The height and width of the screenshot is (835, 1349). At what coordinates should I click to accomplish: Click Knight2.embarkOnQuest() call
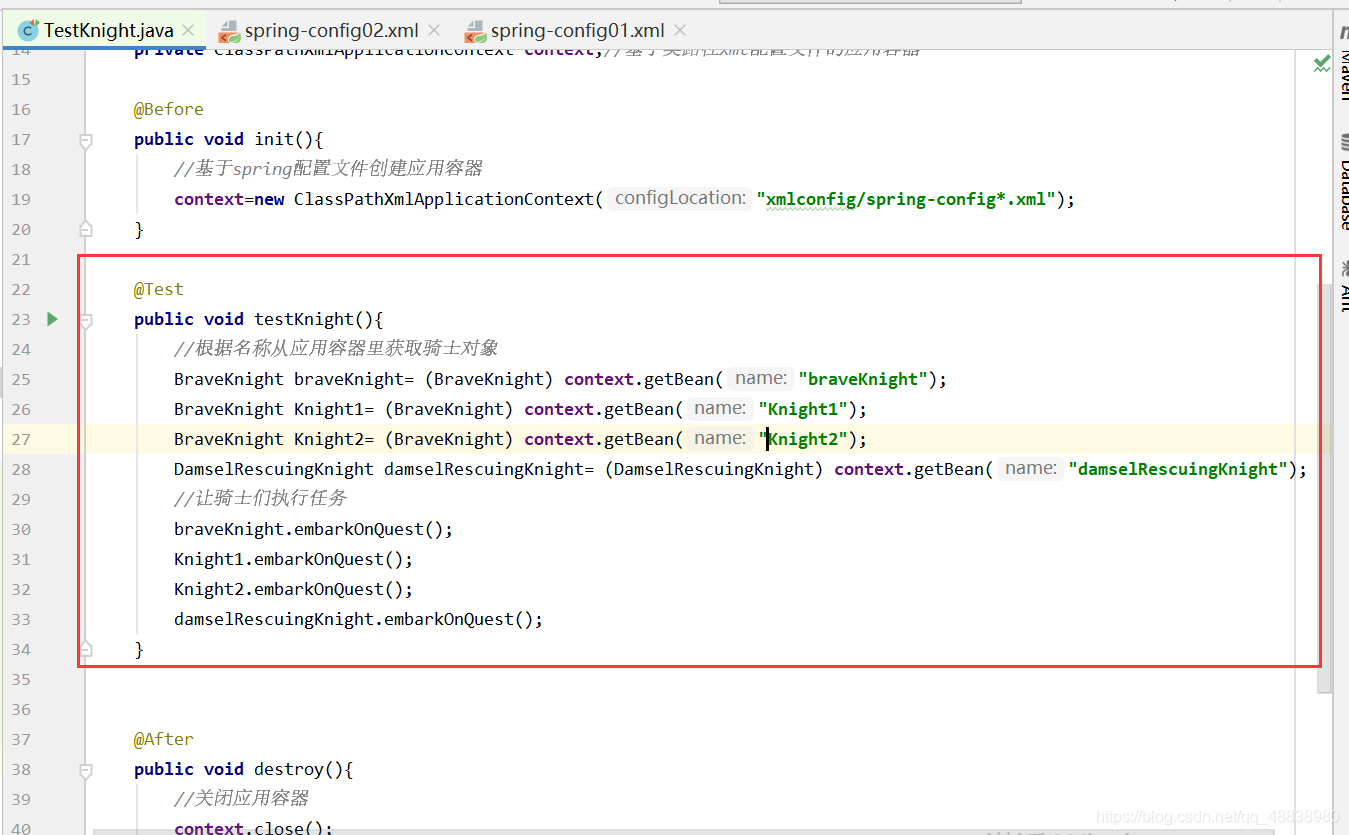point(293,589)
